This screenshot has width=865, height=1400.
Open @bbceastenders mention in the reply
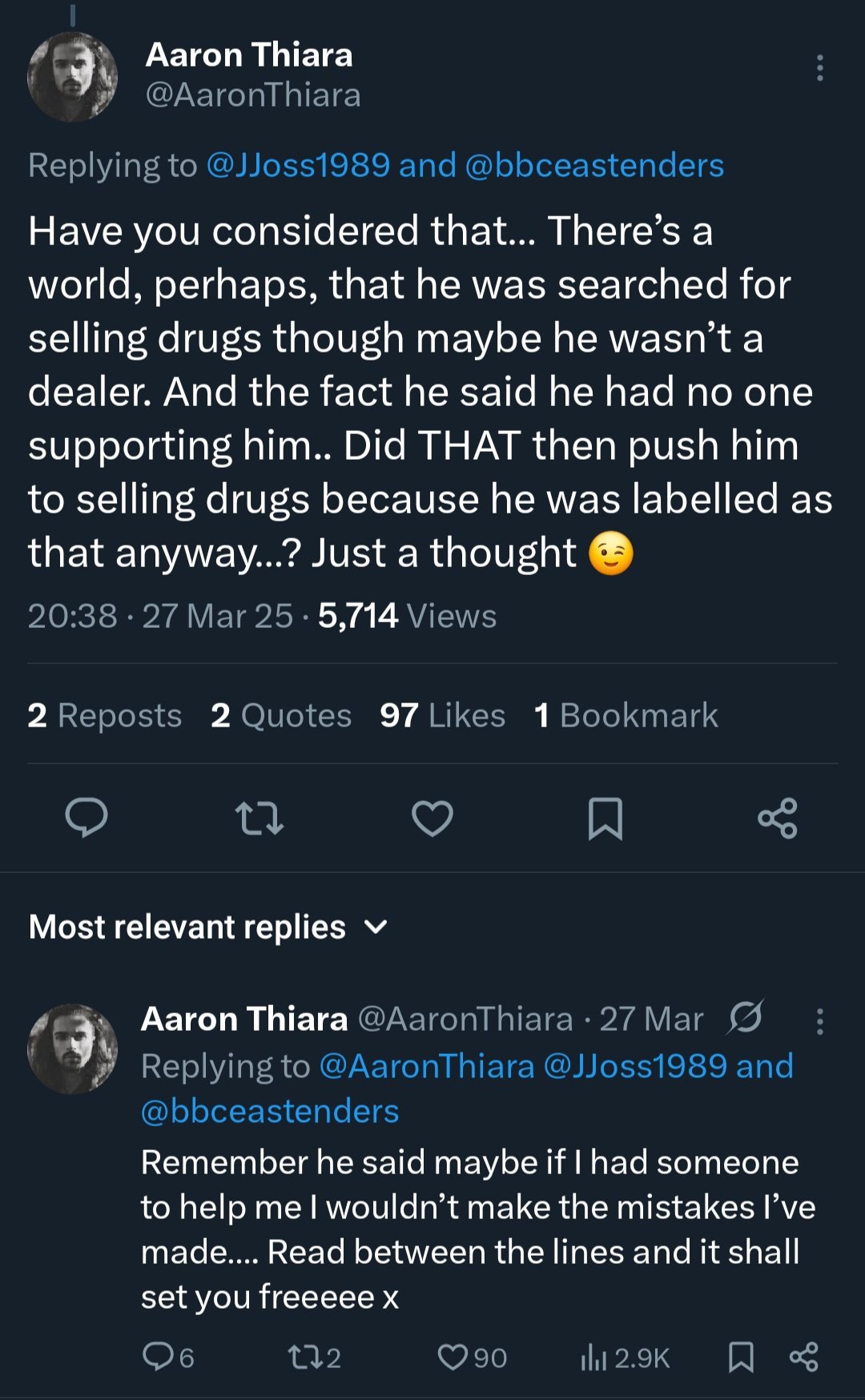(270, 1112)
